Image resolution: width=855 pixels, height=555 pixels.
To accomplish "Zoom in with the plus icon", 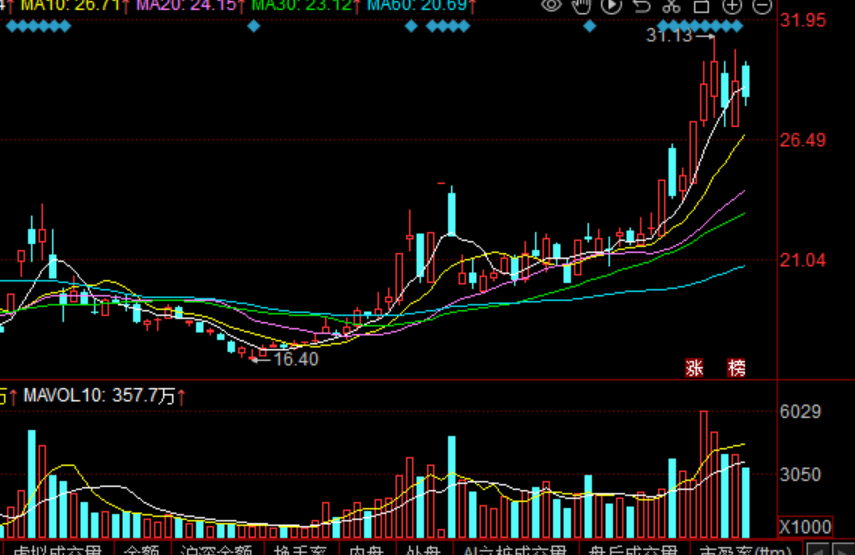I will click(x=732, y=5).
